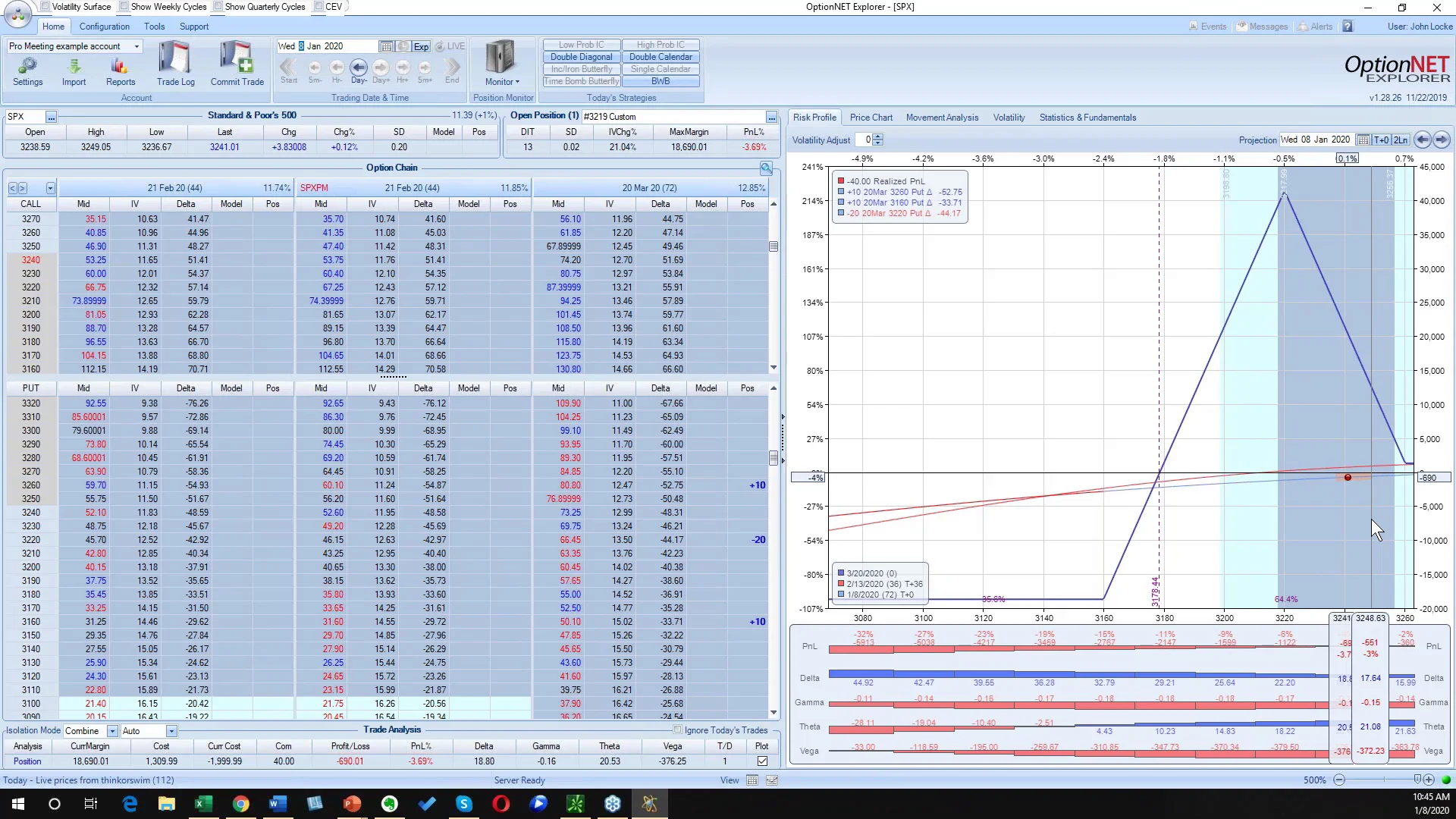Screen dimensions: 1456x819
Task: Click the zoom out minus button
Action: coord(1339,780)
